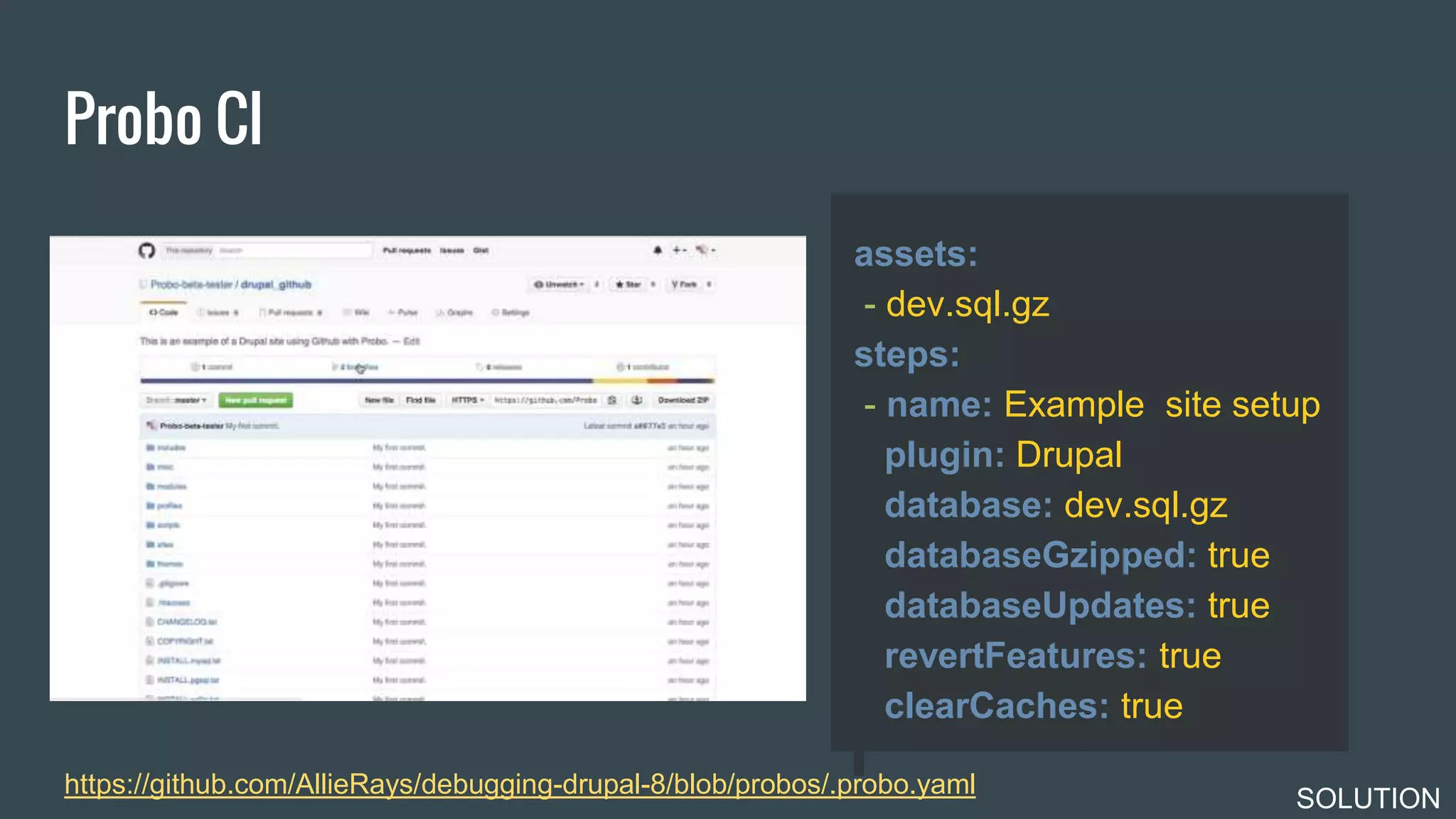
Task: Click the GitHub repository screenshot thumbnail
Action: click(x=428, y=469)
